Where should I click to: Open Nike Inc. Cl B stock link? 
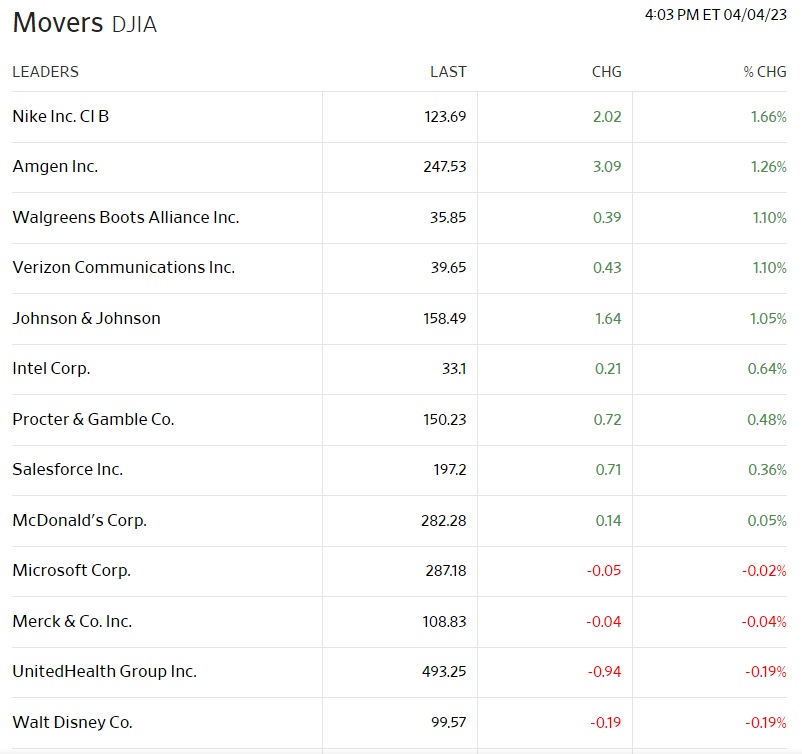(x=61, y=117)
